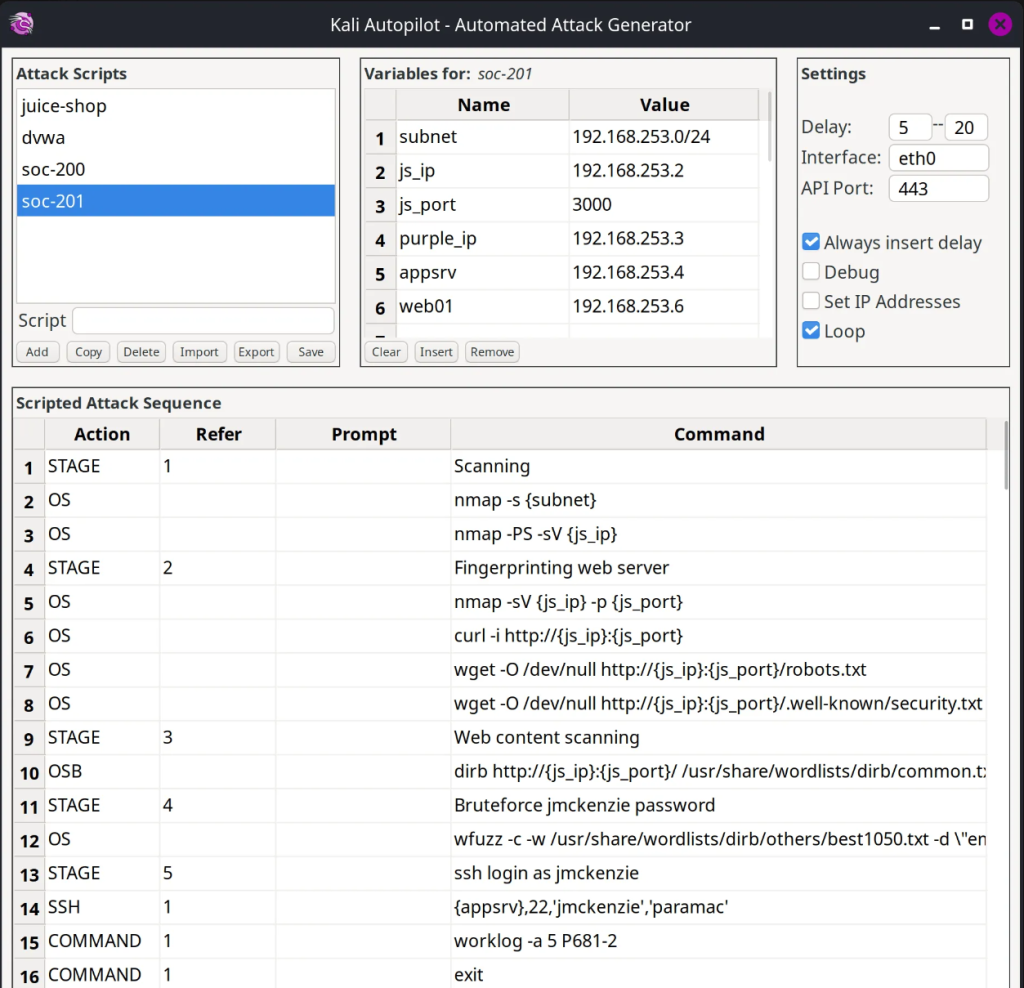Select the curl -i http command cell
Screen dimensions: 1024x988
click(718, 636)
